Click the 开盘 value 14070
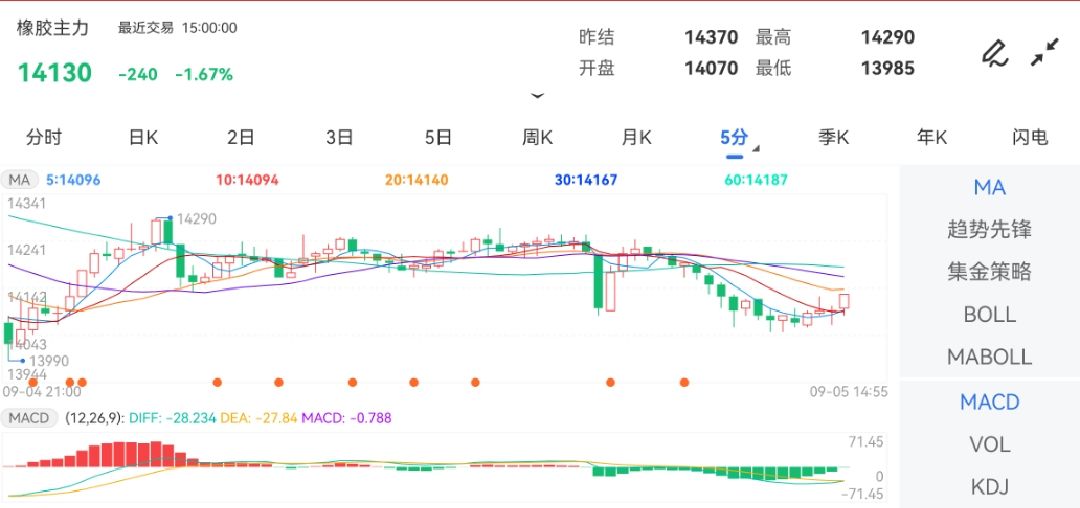 point(711,68)
